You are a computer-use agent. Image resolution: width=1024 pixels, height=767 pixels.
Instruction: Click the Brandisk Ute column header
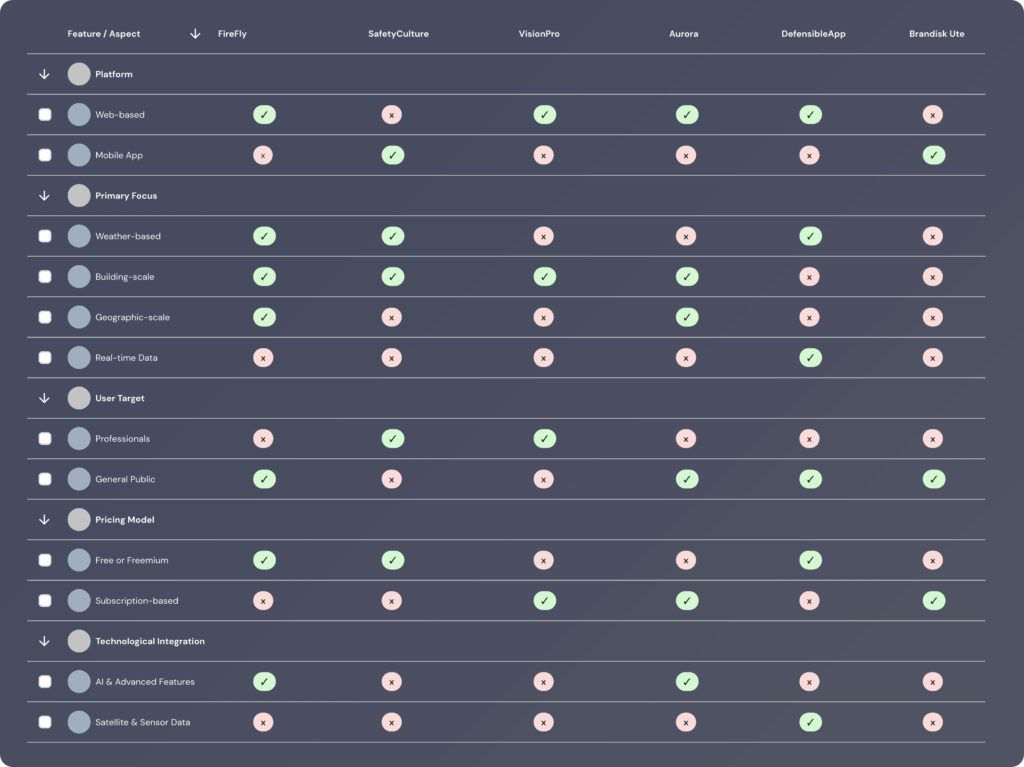[x=937, y=34]
